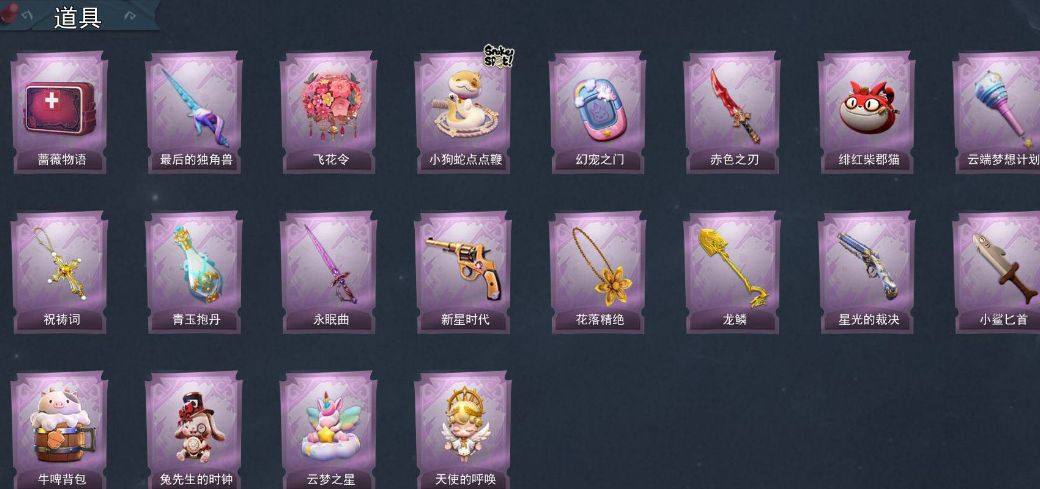
Task: Select the 牛啤背包 cow mug item
Action: [x=60, y=430]
